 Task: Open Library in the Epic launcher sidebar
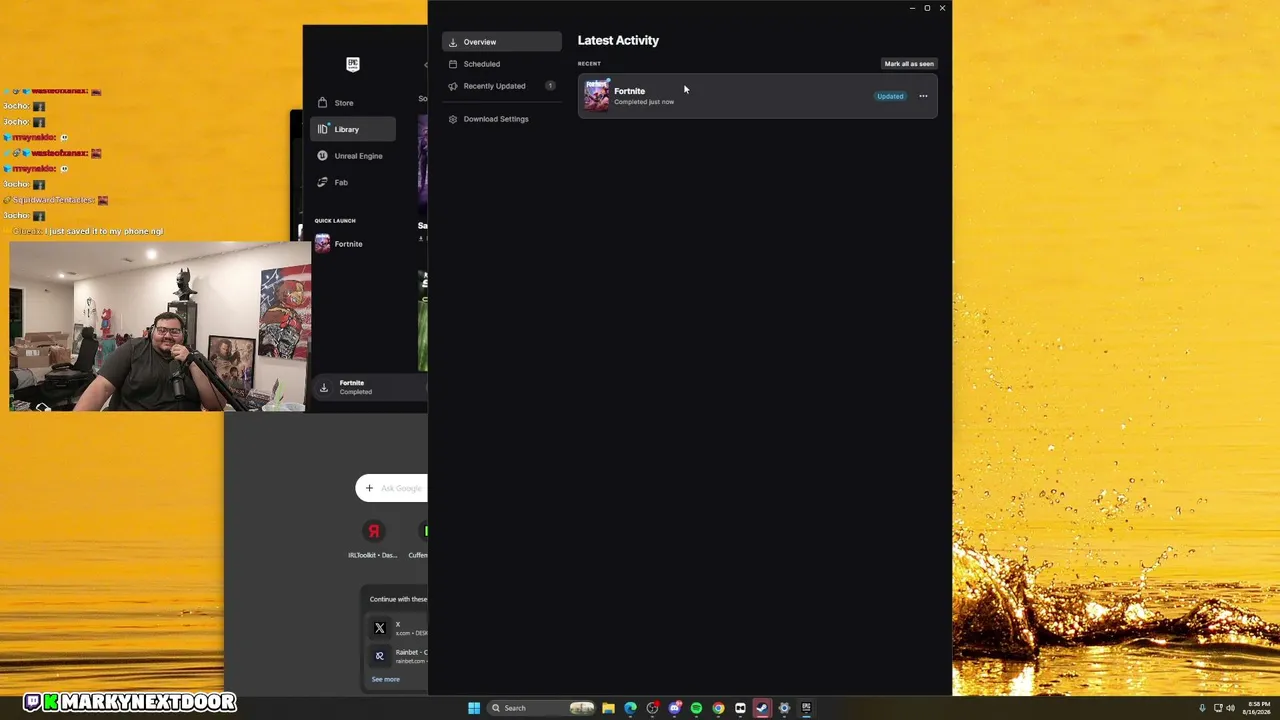pyautogui.click(x=353, y=129)
